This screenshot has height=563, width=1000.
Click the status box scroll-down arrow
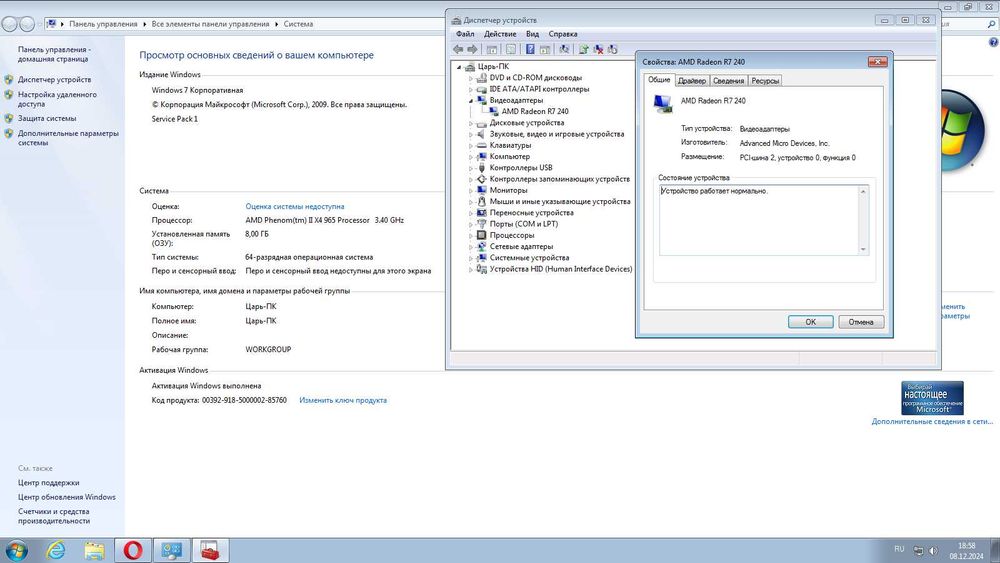coord(864,249)
